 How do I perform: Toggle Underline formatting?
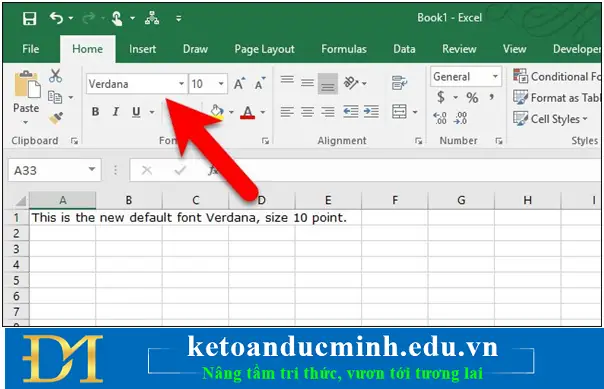point(136,112)
